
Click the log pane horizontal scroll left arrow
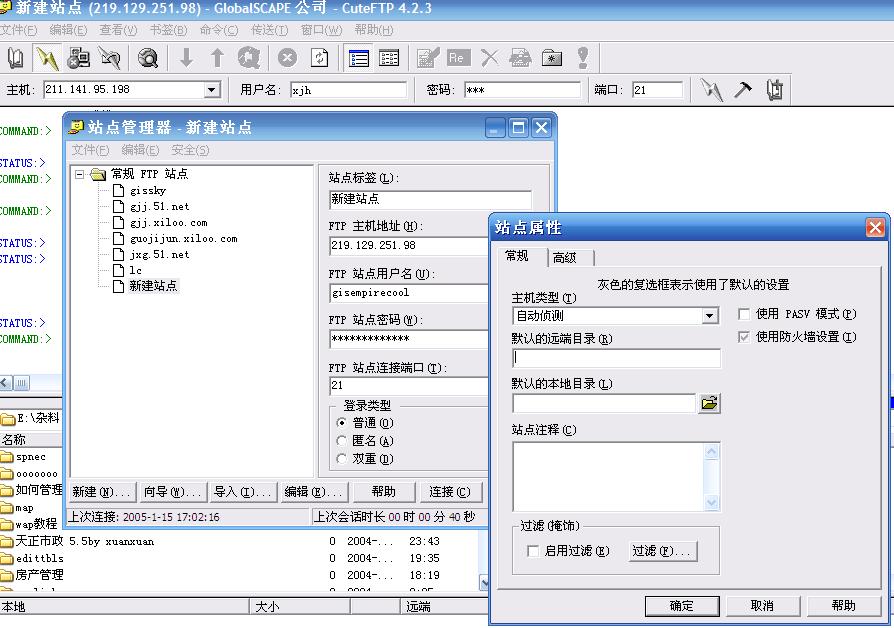coord(6,383)
